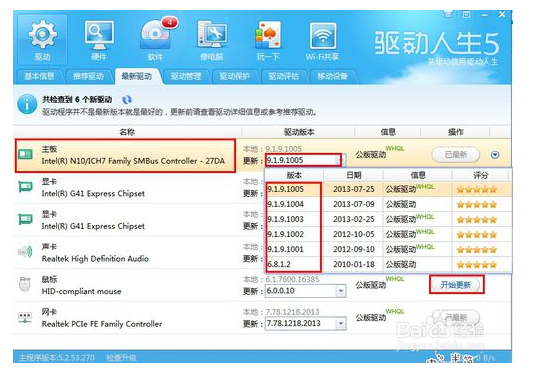550x376 pixels.
Task: Click the date 2012-10-05 in the popup
Action: (x=354, y=234)
